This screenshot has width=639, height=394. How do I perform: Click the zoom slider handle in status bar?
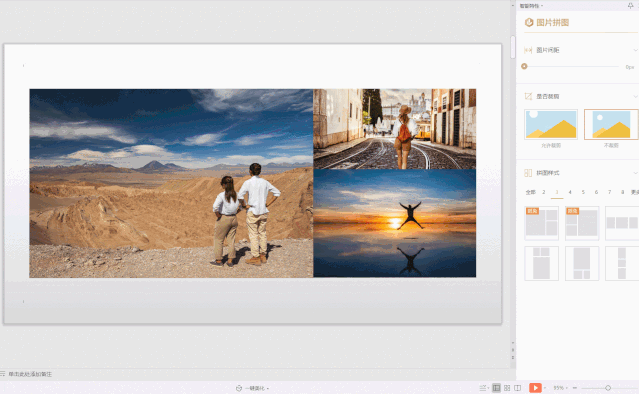click(x=608, y=388)
